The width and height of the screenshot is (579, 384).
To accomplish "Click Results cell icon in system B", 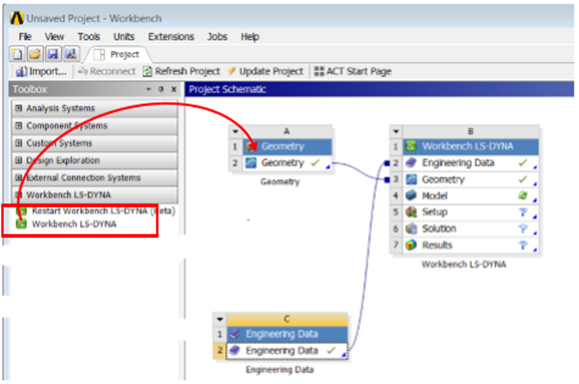I will click(411, 245).
